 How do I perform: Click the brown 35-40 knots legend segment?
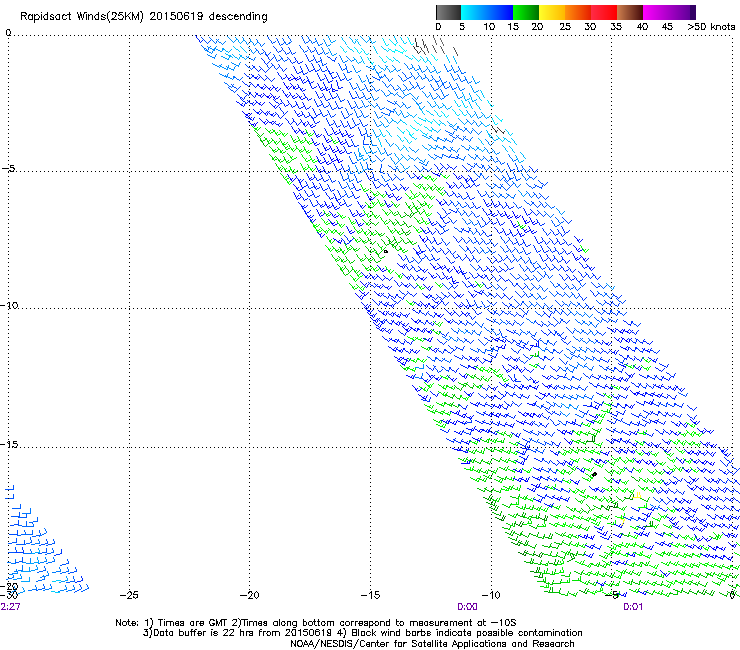point(630,12)
